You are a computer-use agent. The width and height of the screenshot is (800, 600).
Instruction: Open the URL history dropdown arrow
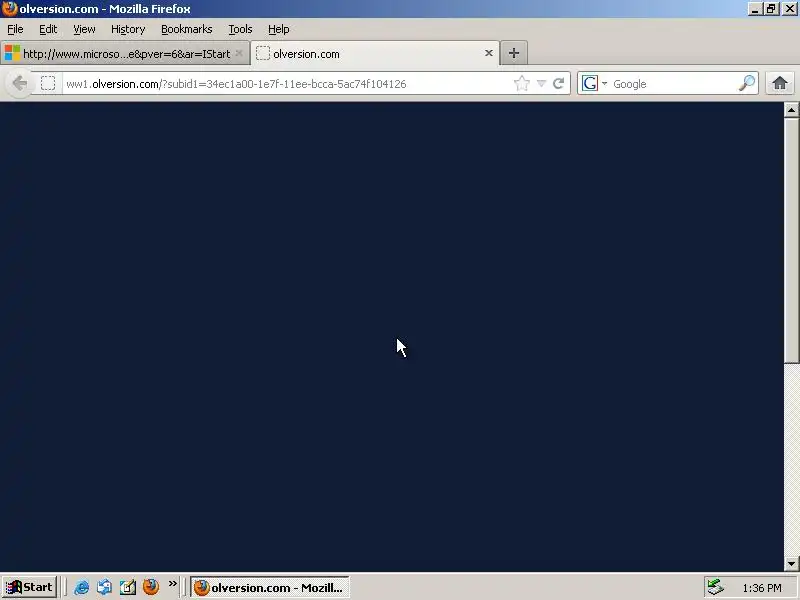pos(541,83)
